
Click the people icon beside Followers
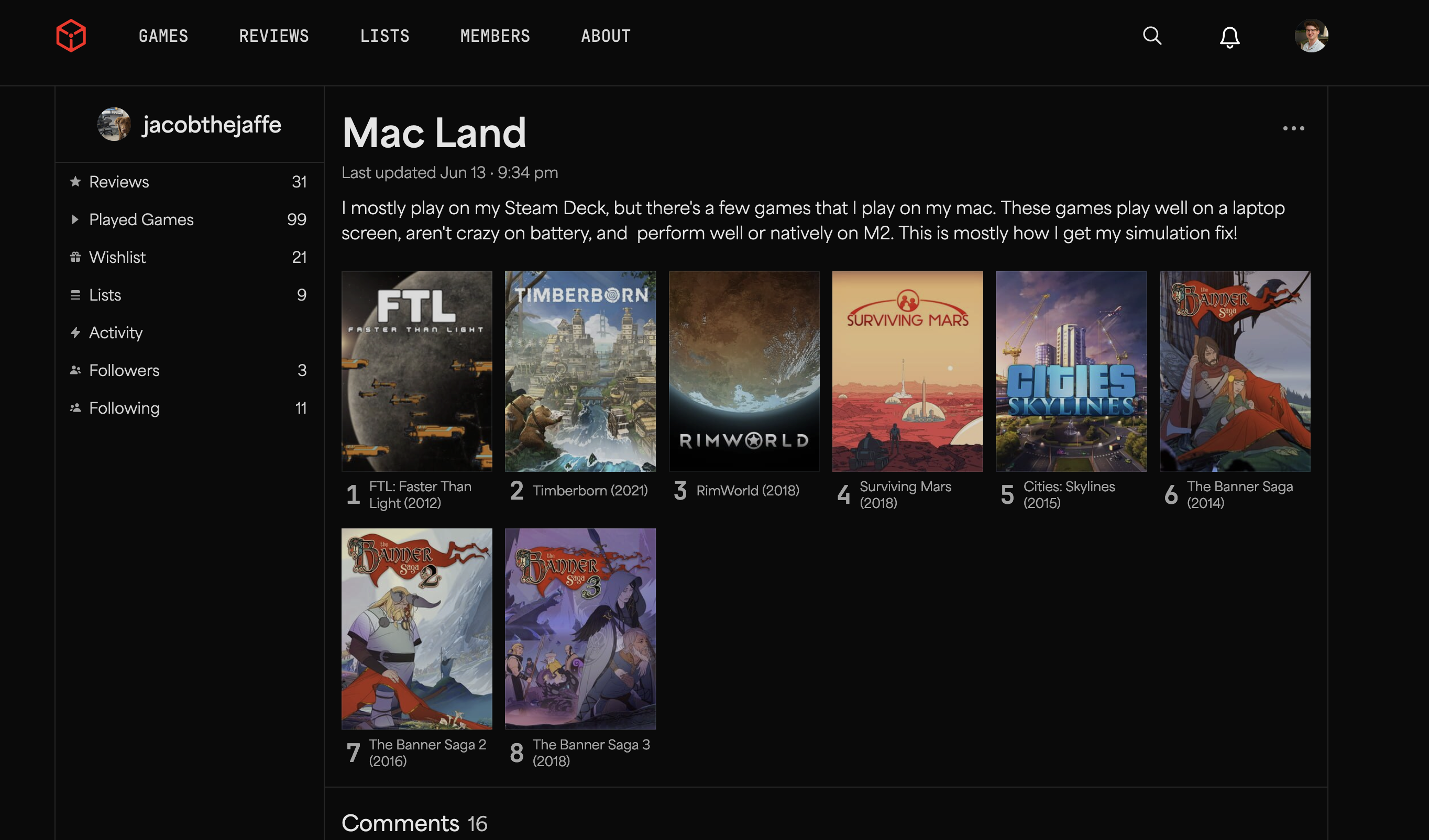75,370
